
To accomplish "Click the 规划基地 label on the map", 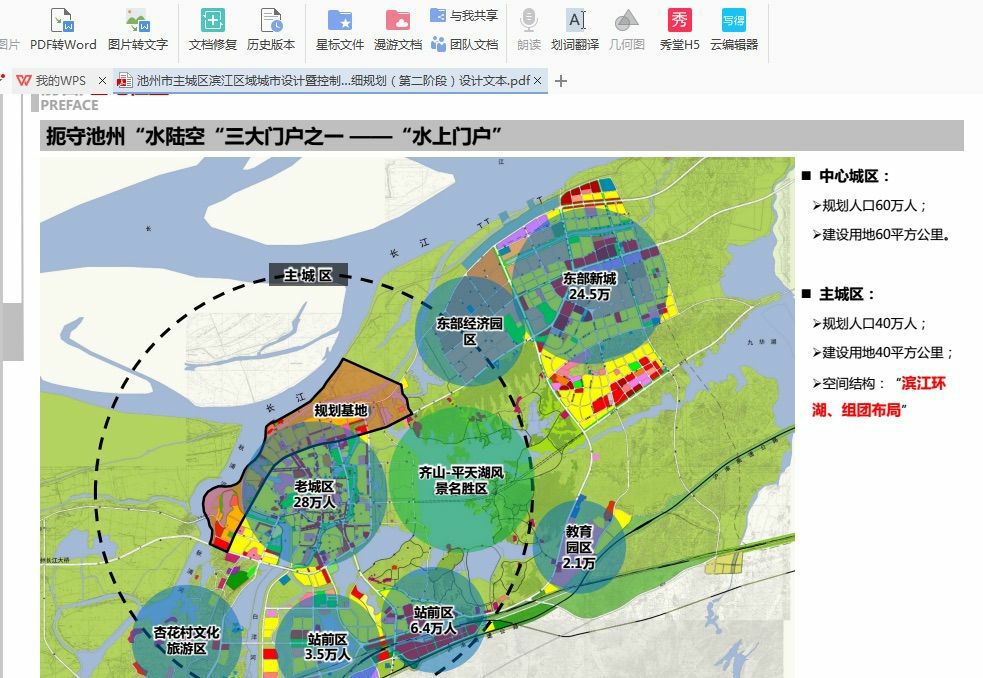I will pyautogui.click(x=340, y=410).
